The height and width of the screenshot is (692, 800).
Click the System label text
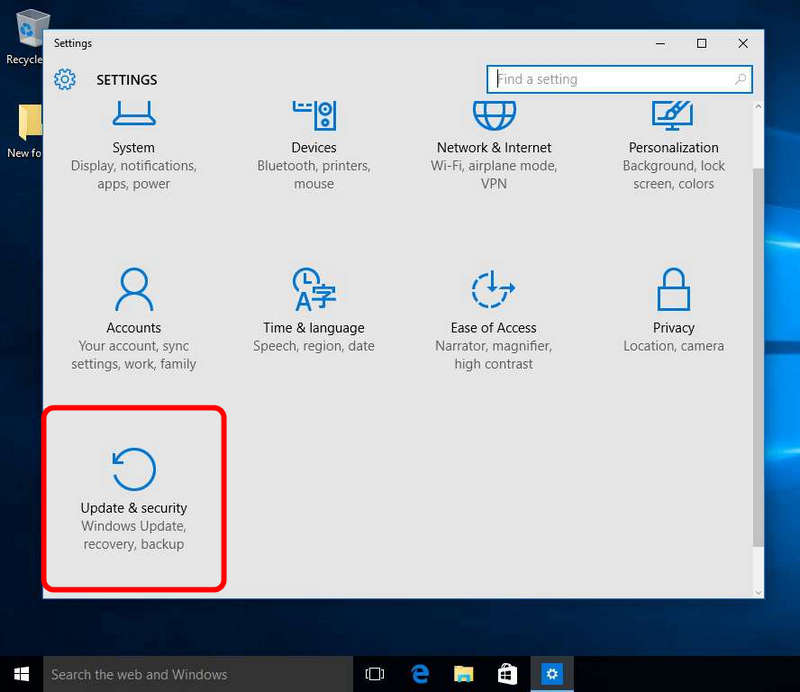click(134, 147)
